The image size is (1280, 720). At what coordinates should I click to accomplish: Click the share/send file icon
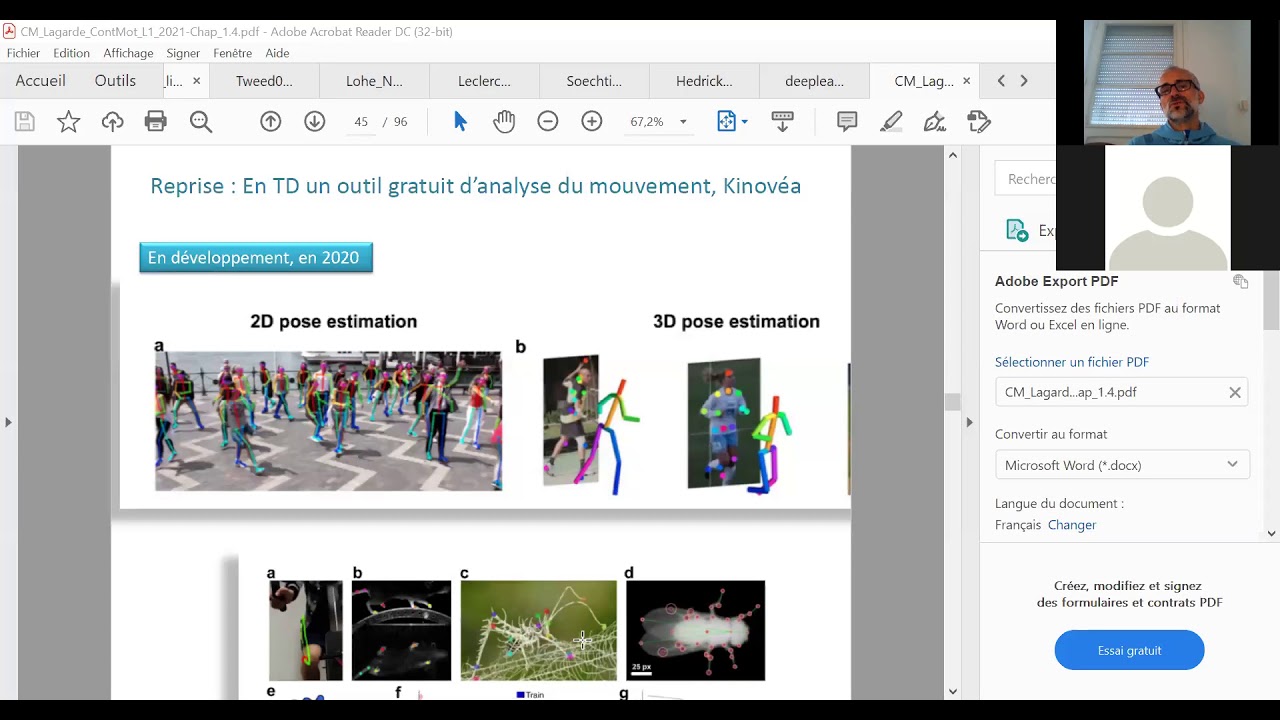979,122
